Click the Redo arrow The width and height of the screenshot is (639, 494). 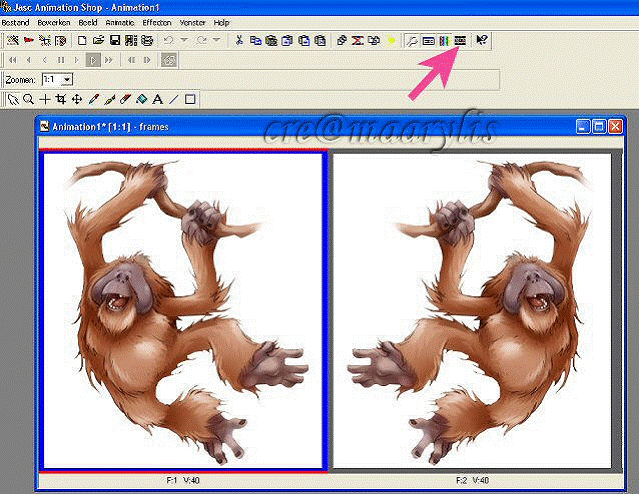point(201,40)
